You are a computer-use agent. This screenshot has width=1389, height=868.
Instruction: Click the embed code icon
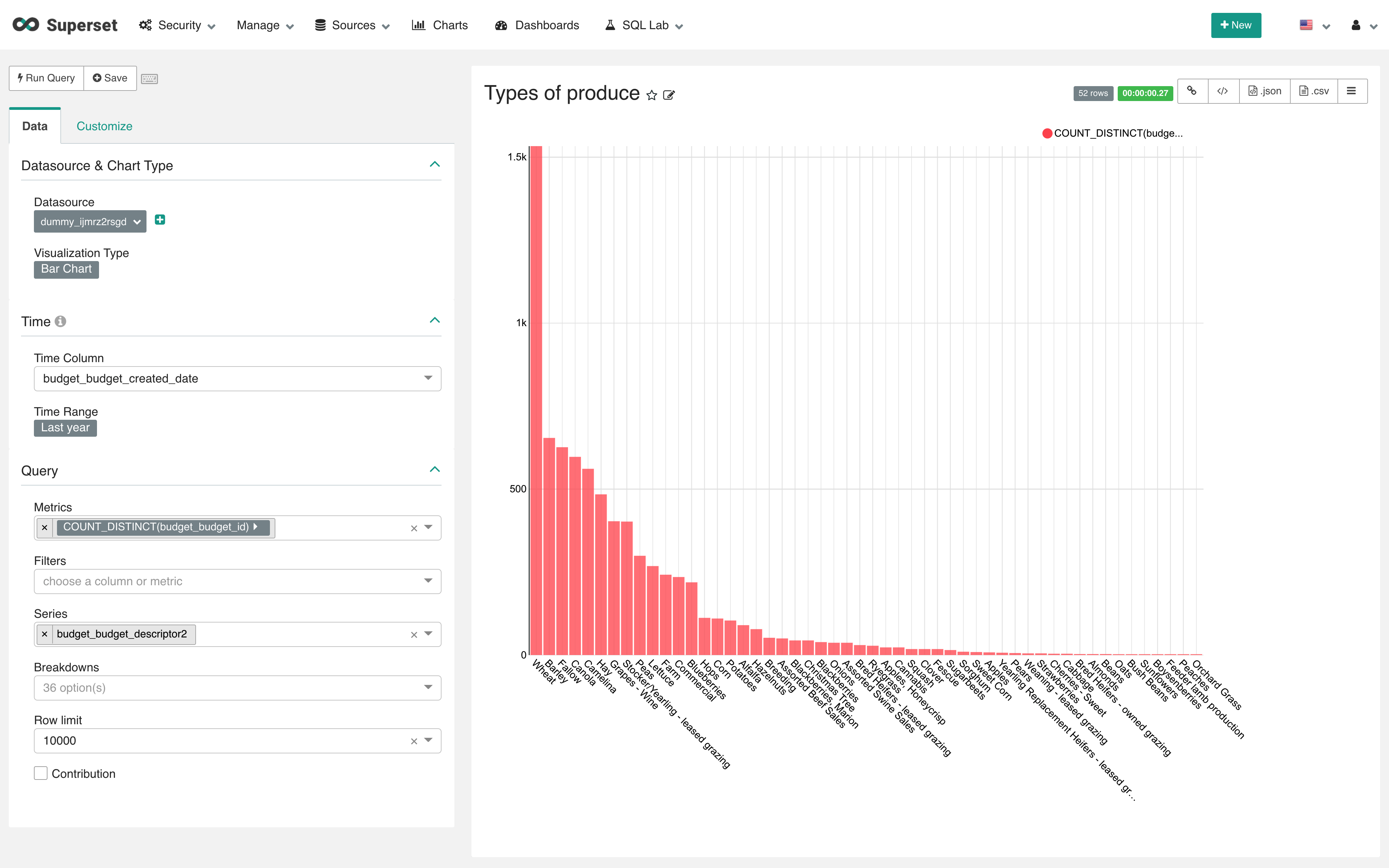pos(1222,91)
